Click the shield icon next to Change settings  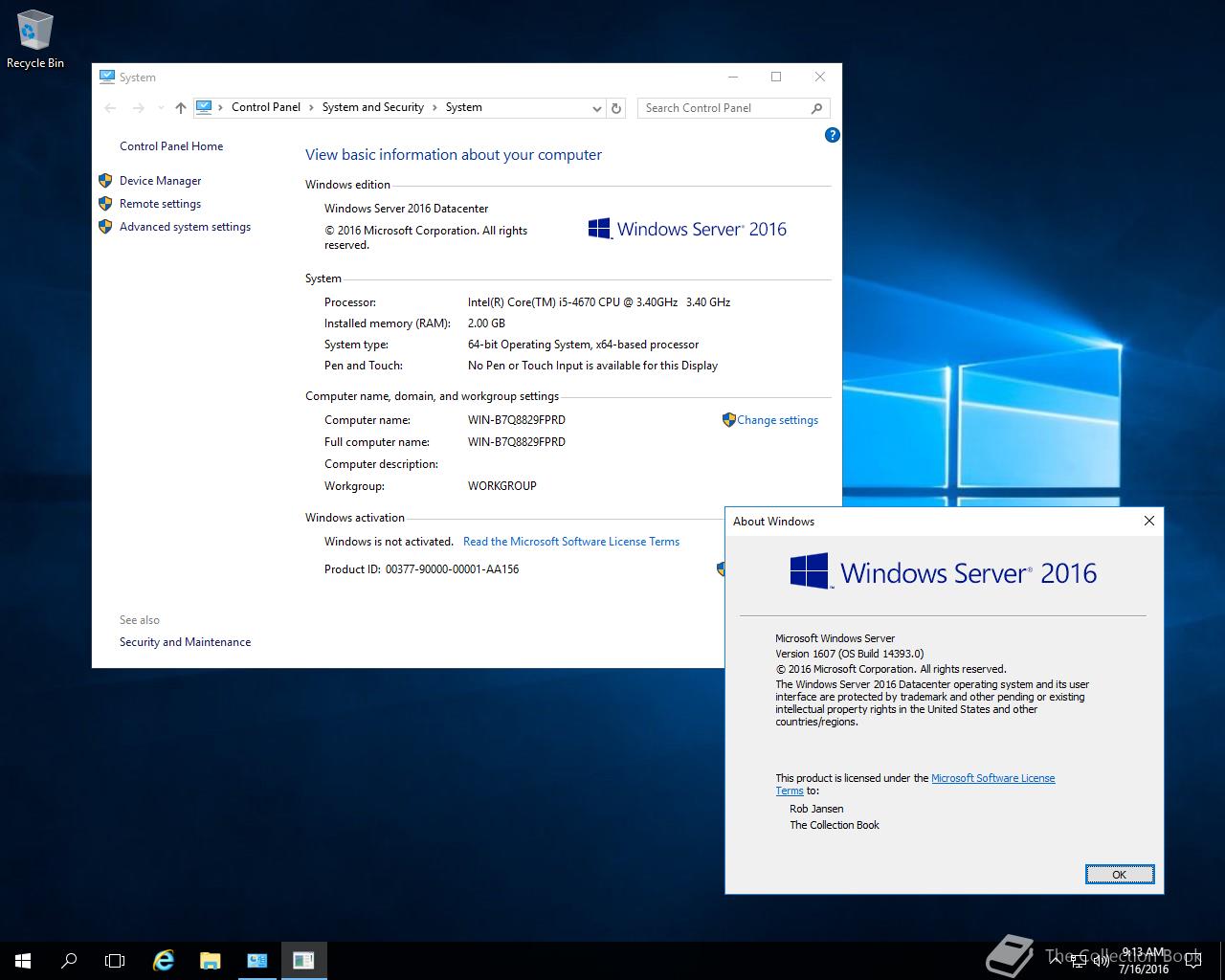(728, 419)
